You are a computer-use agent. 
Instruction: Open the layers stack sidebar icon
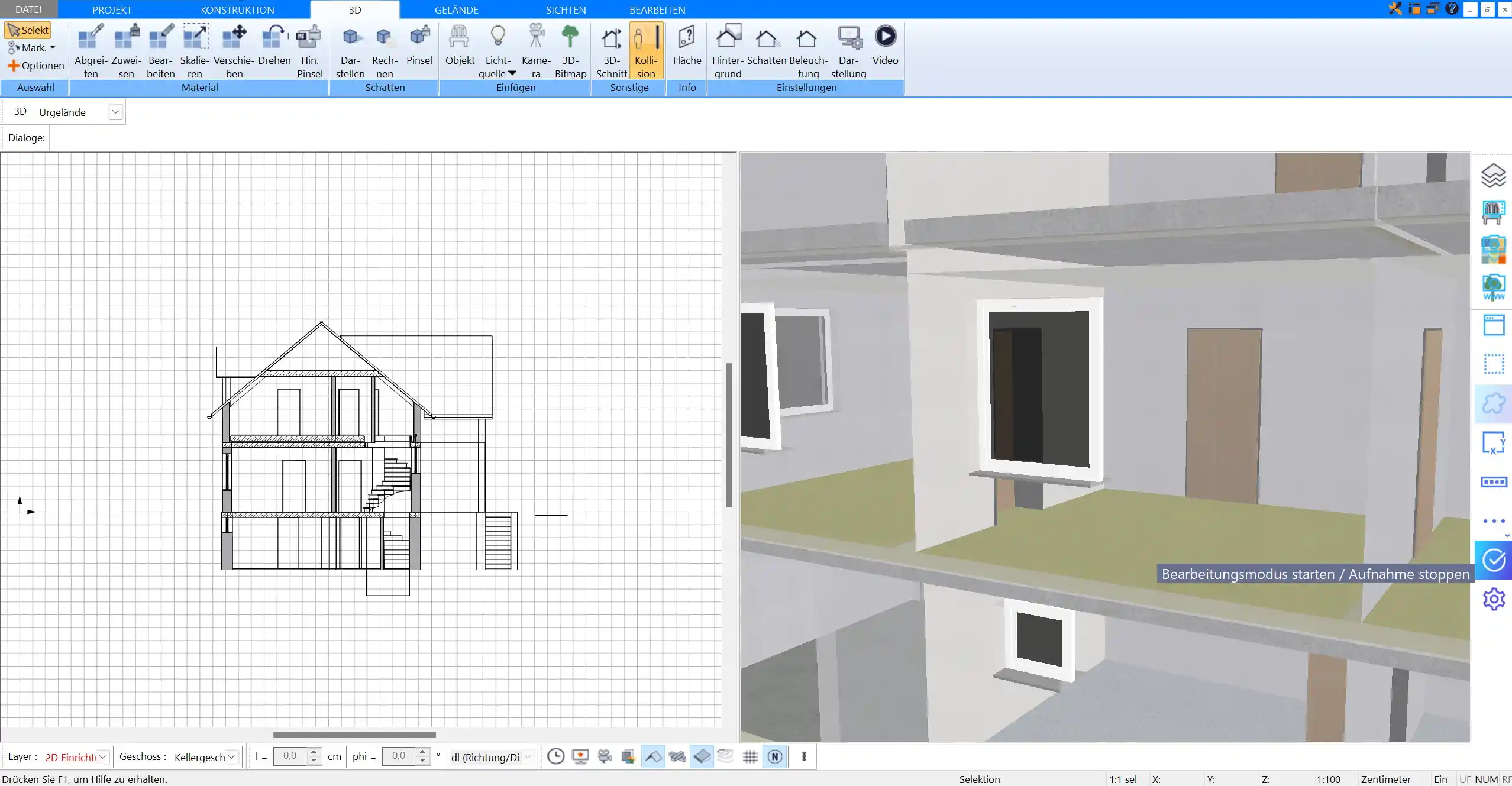click(x=1493, y=176)
